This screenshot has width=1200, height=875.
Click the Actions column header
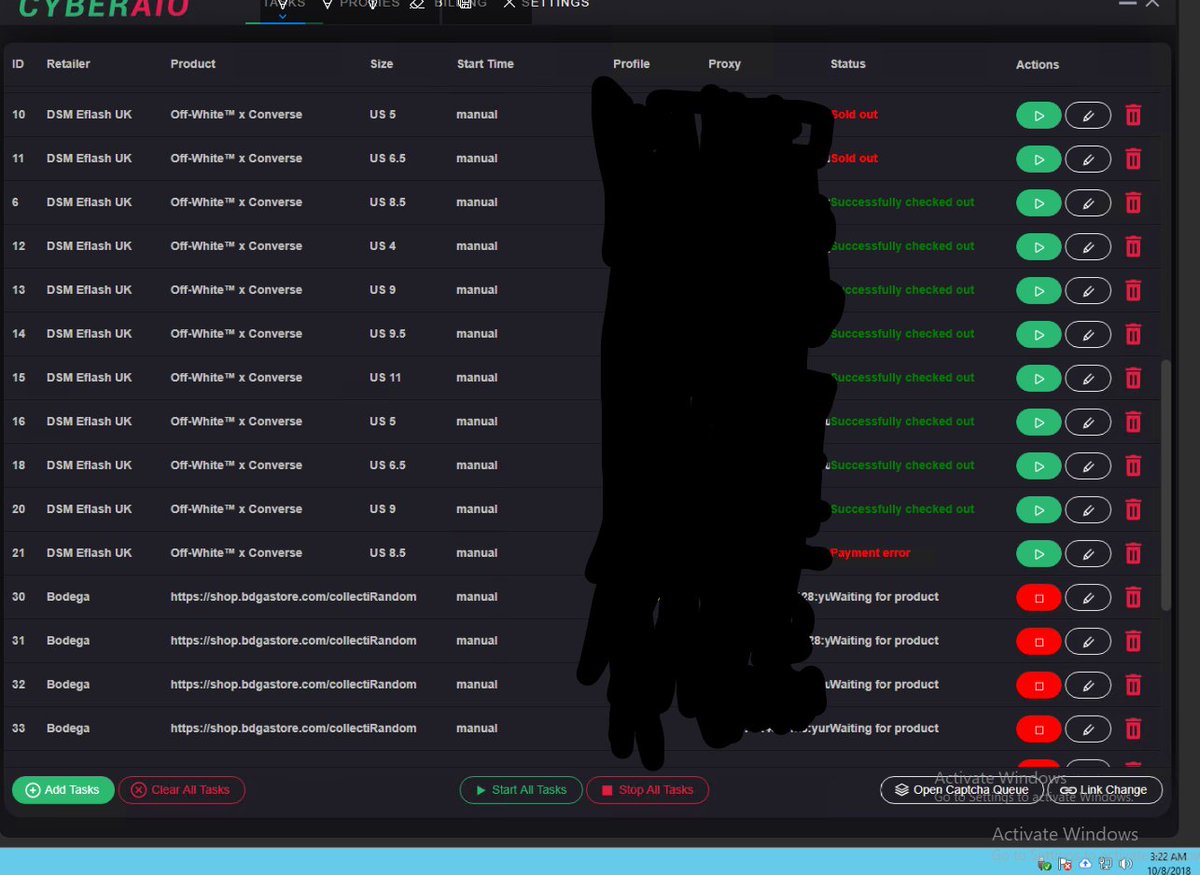1037,65
